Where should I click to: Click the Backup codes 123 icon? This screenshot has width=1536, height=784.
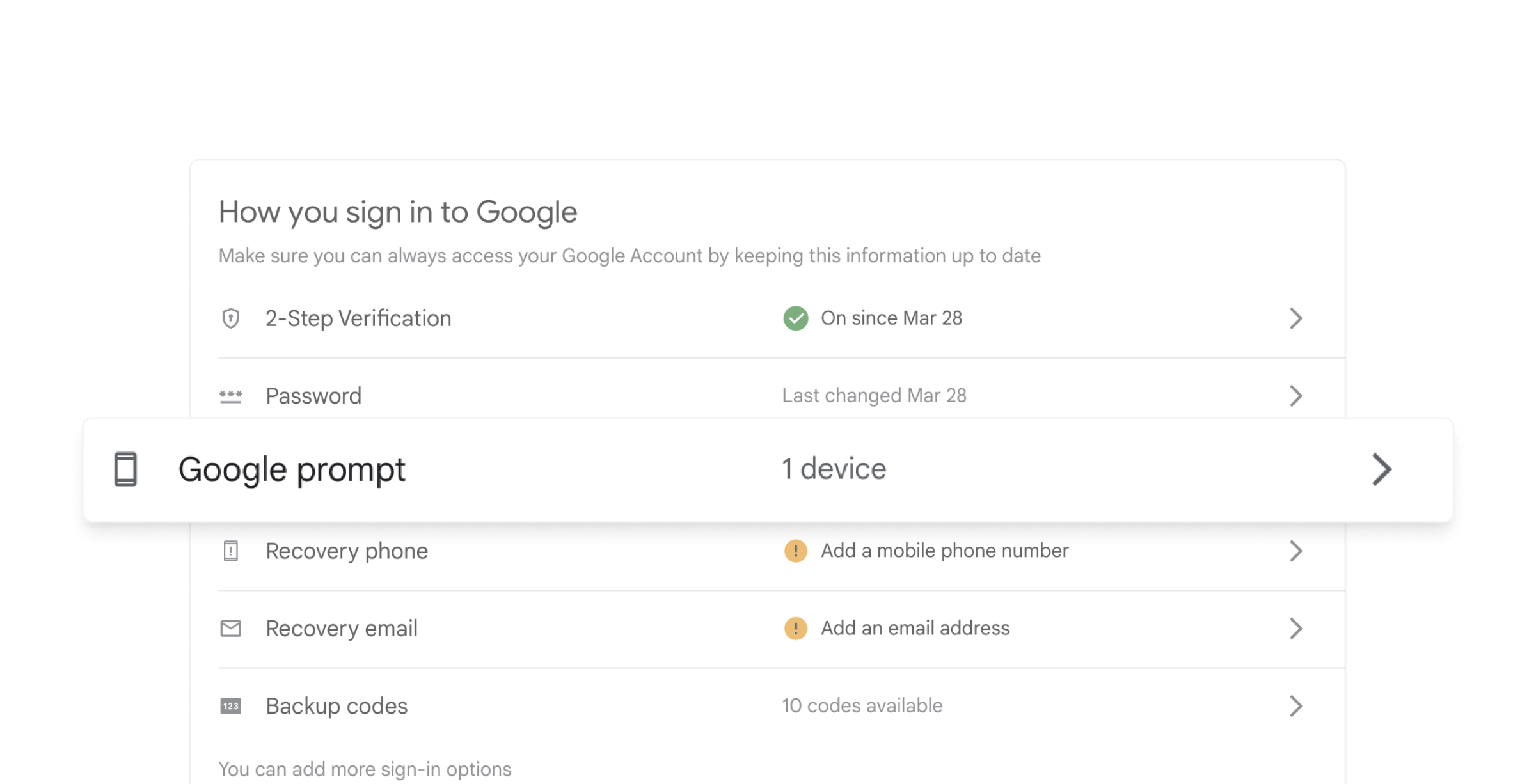230,706
